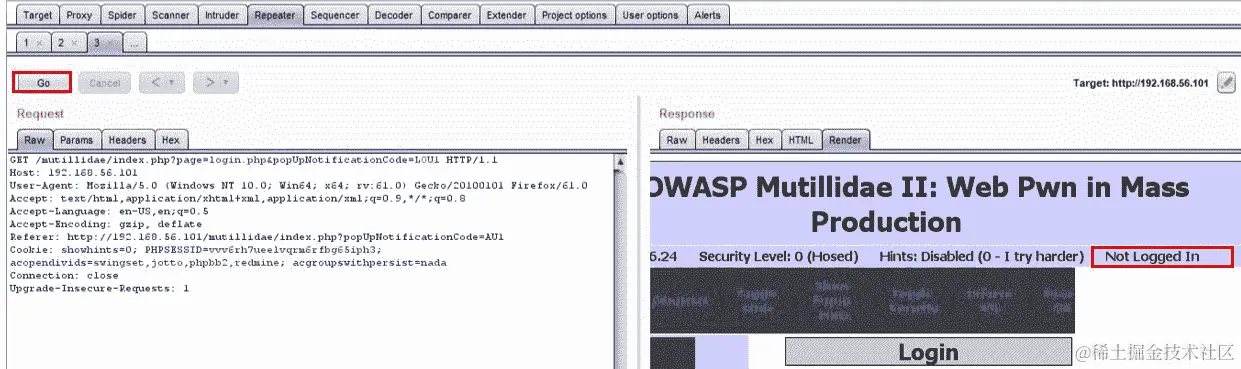Select Repeater sub-tab 3

96,43
